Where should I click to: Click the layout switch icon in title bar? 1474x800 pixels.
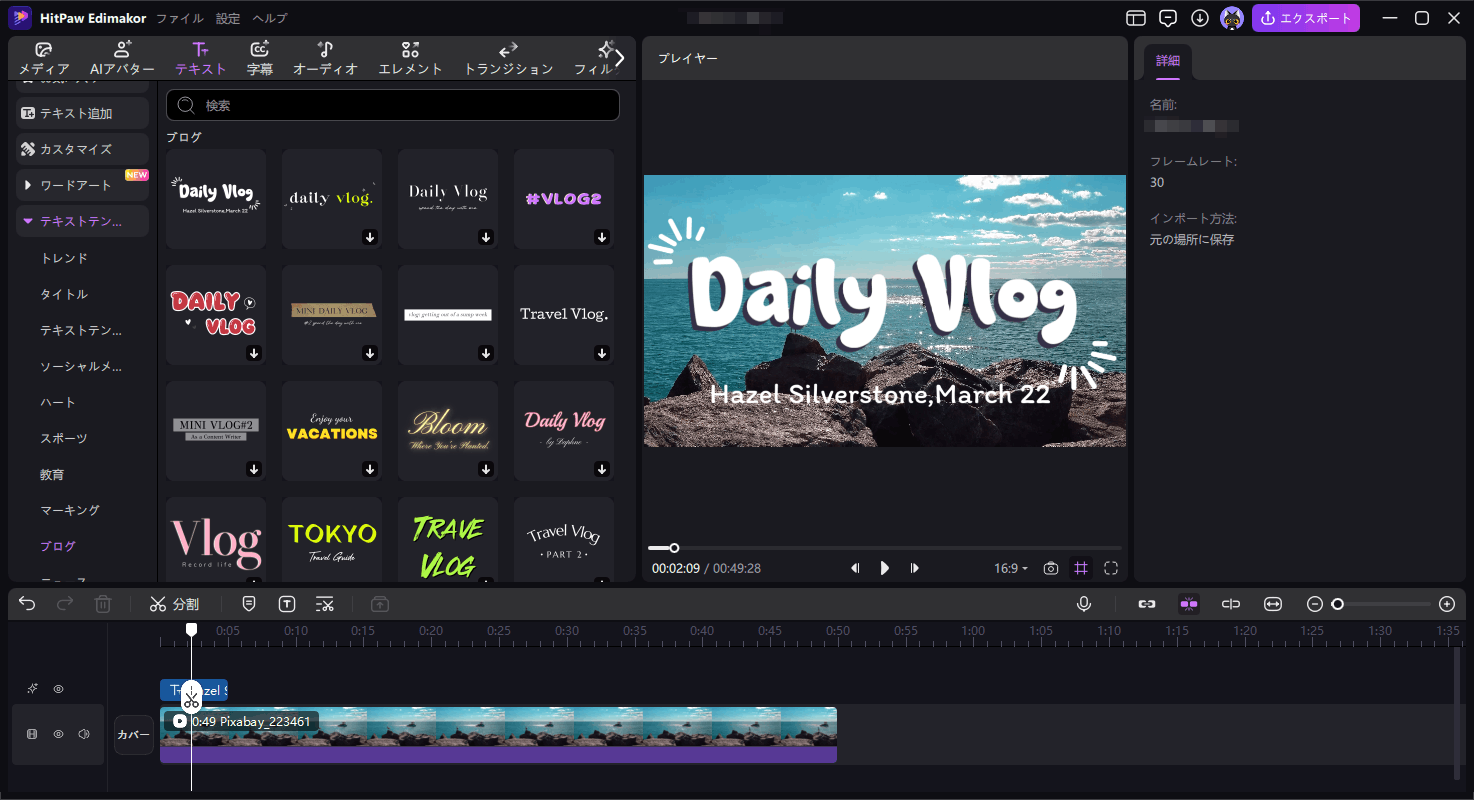click(1135, 18)
